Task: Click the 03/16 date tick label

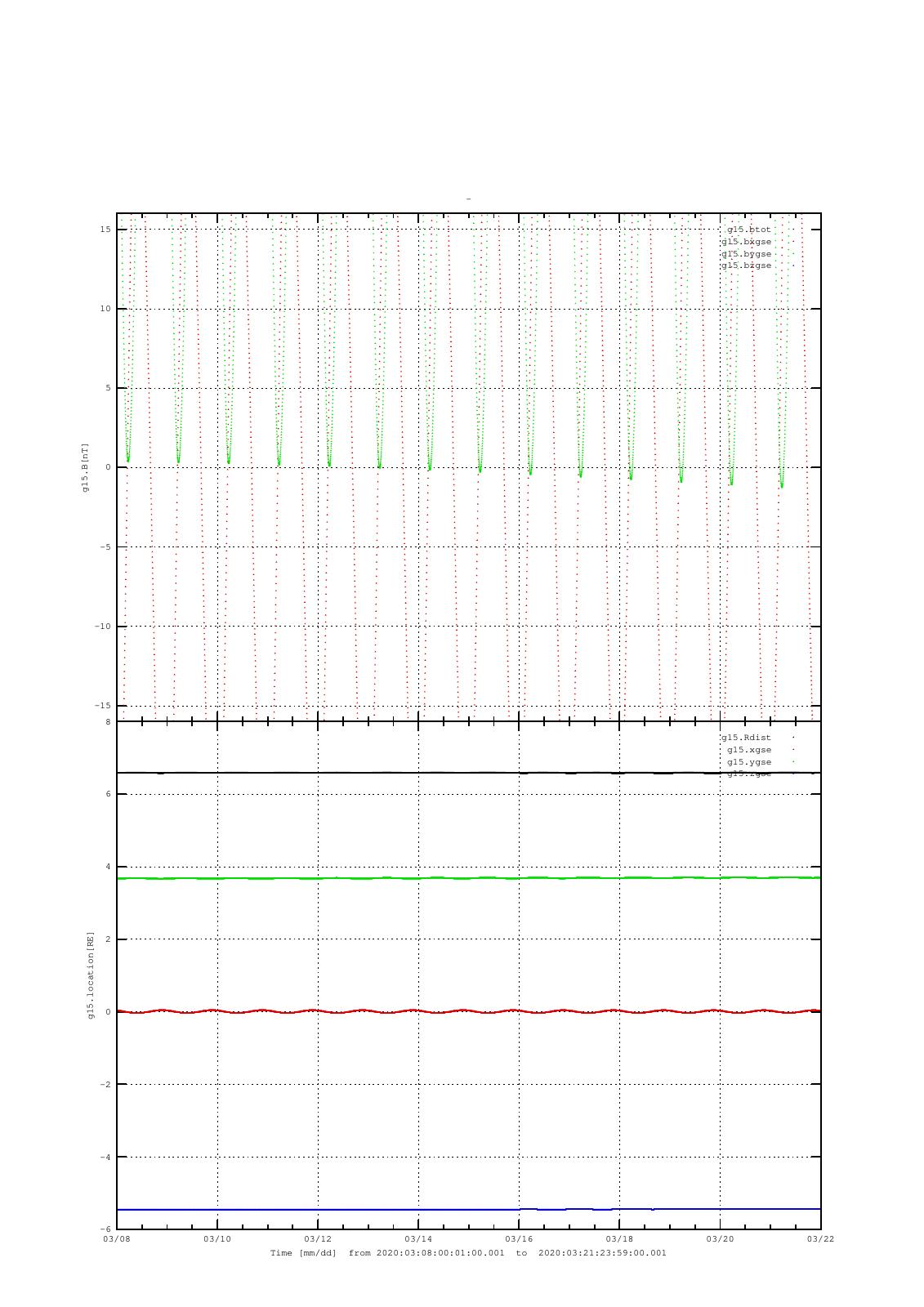Action: (x=519, y=1238)
